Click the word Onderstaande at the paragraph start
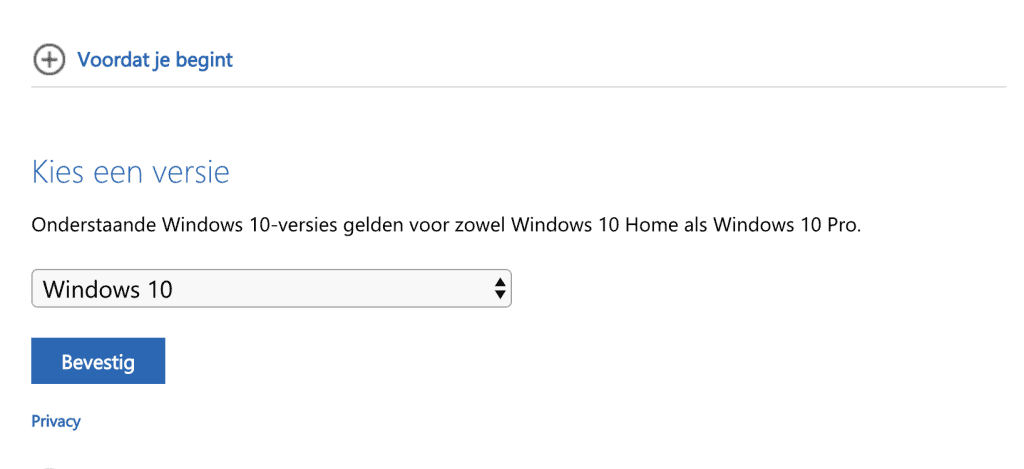This screenshot has height=469, width=1024. pos(94,226)
